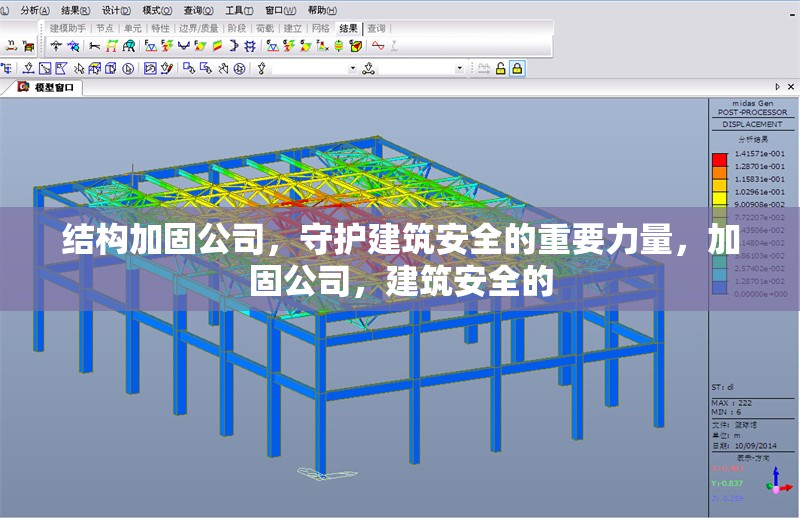Choose the window select tool

pyautogui.click(x=45, y=68)
